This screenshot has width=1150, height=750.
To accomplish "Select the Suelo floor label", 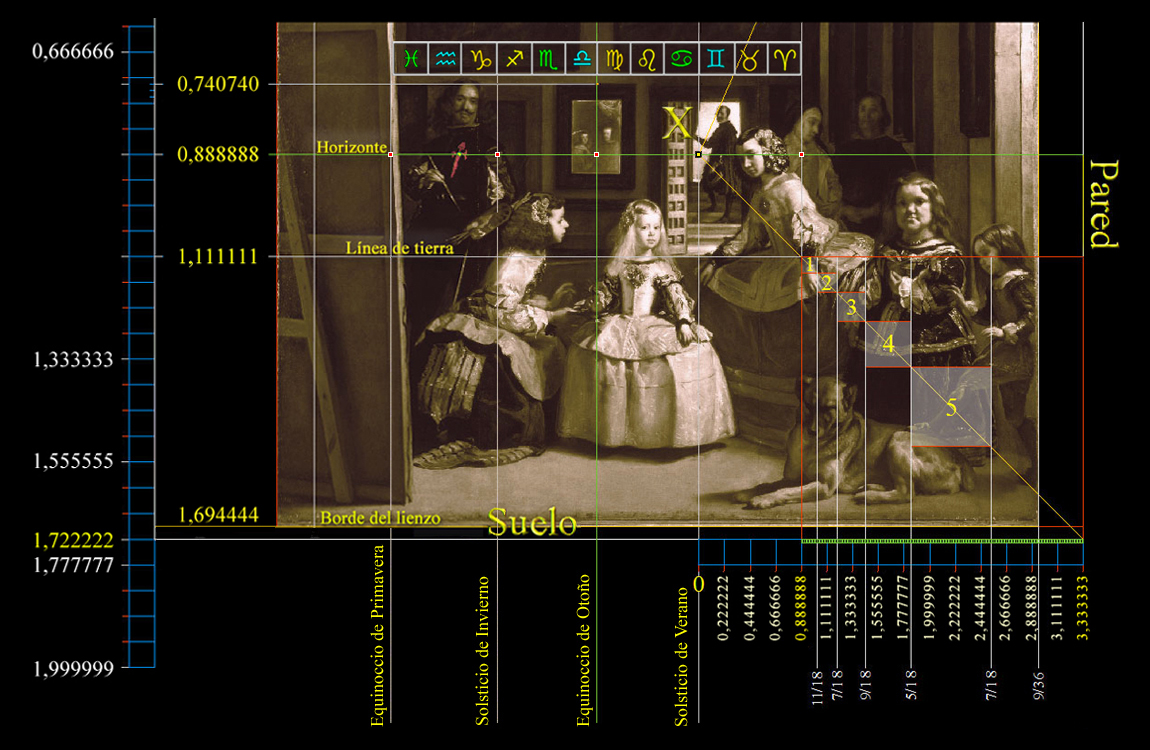I will 532,523.
